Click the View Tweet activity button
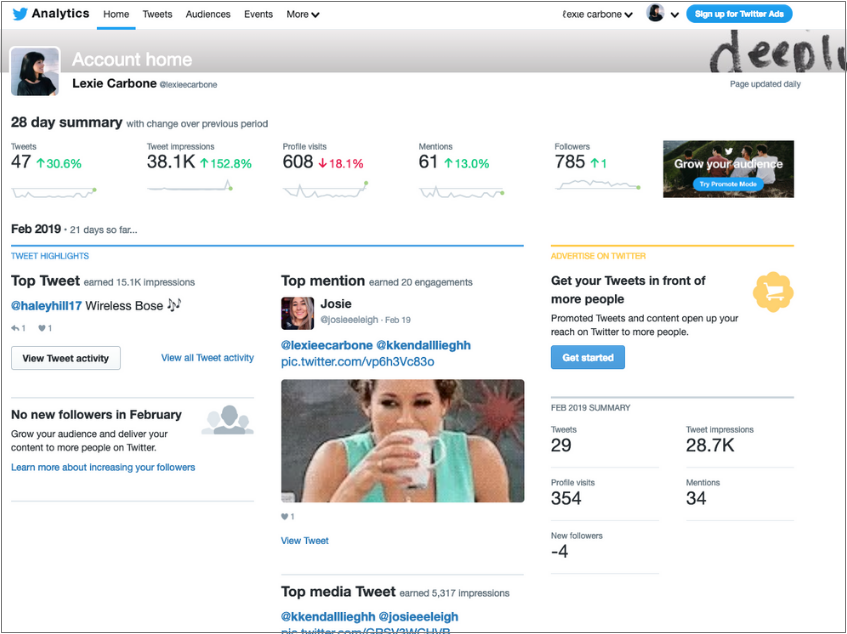 coord(66,358)
